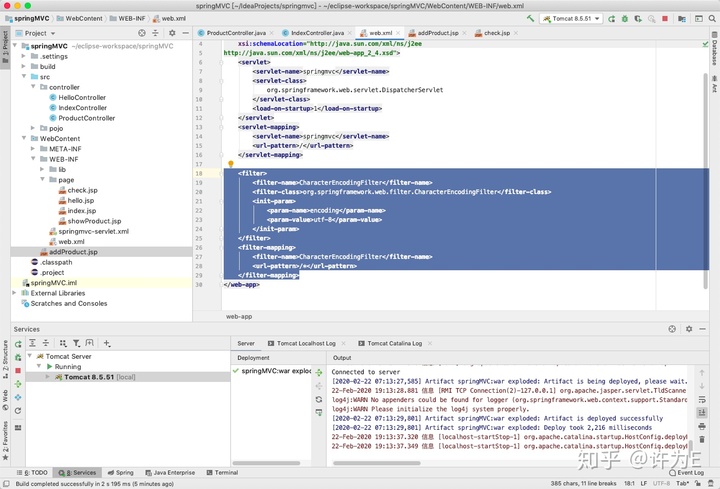Click the editor vertical scrollbar
Viewport: 720px width, 489px height.
click(x=706, y=181)
